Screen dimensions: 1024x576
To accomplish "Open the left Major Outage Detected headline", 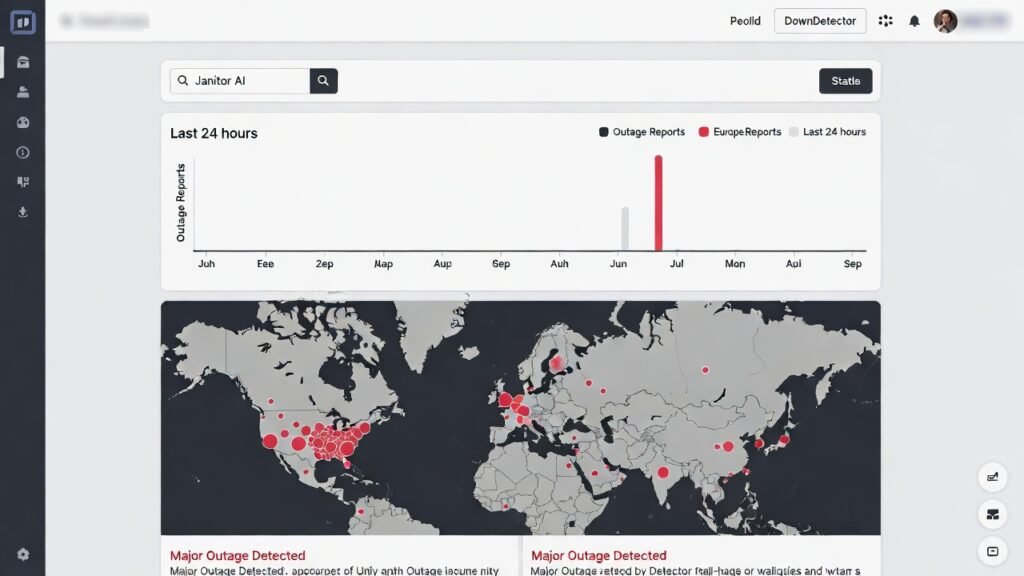I will click(x=238, y=555).
